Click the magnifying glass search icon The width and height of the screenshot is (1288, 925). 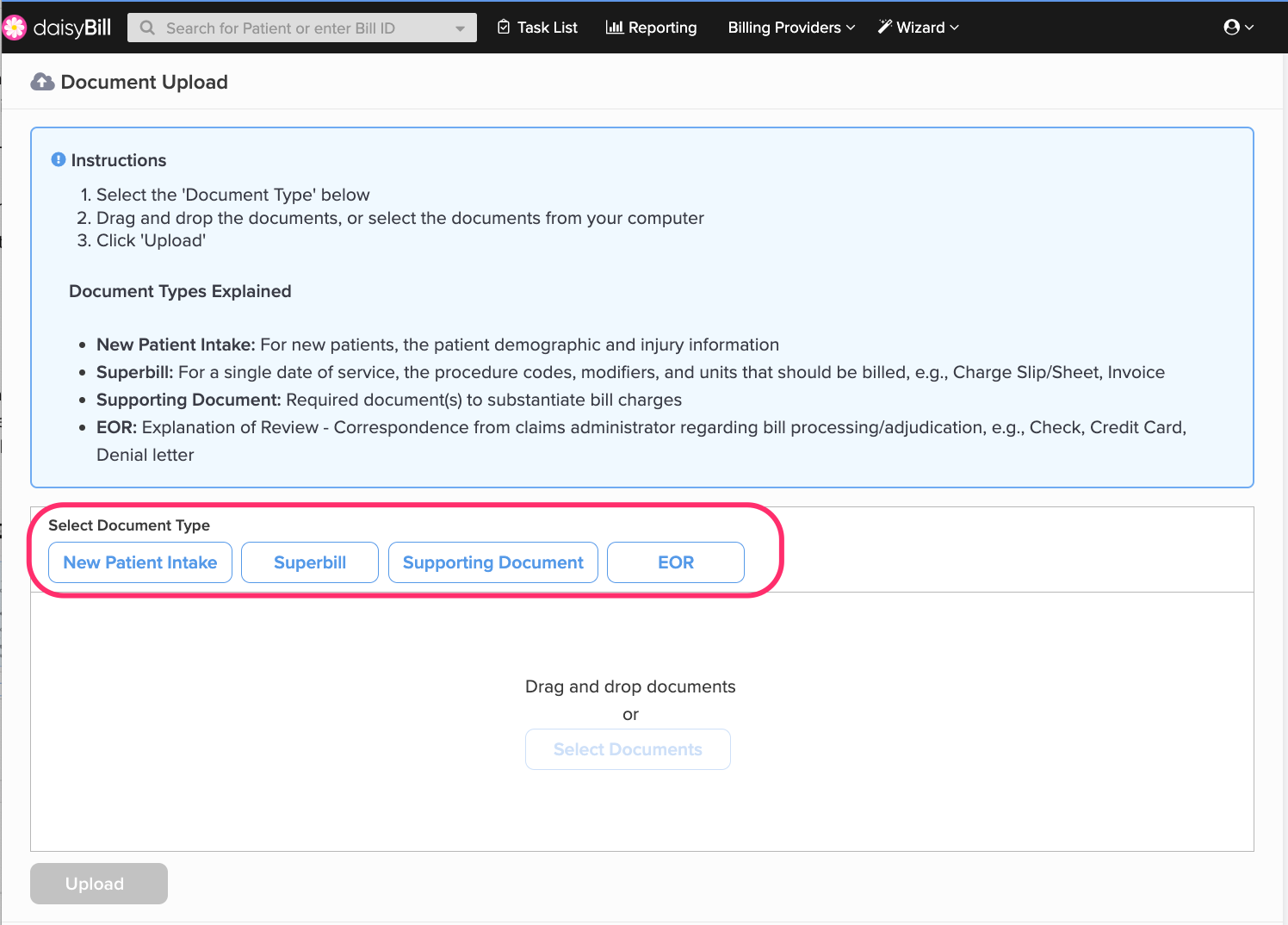pos(147,28)
